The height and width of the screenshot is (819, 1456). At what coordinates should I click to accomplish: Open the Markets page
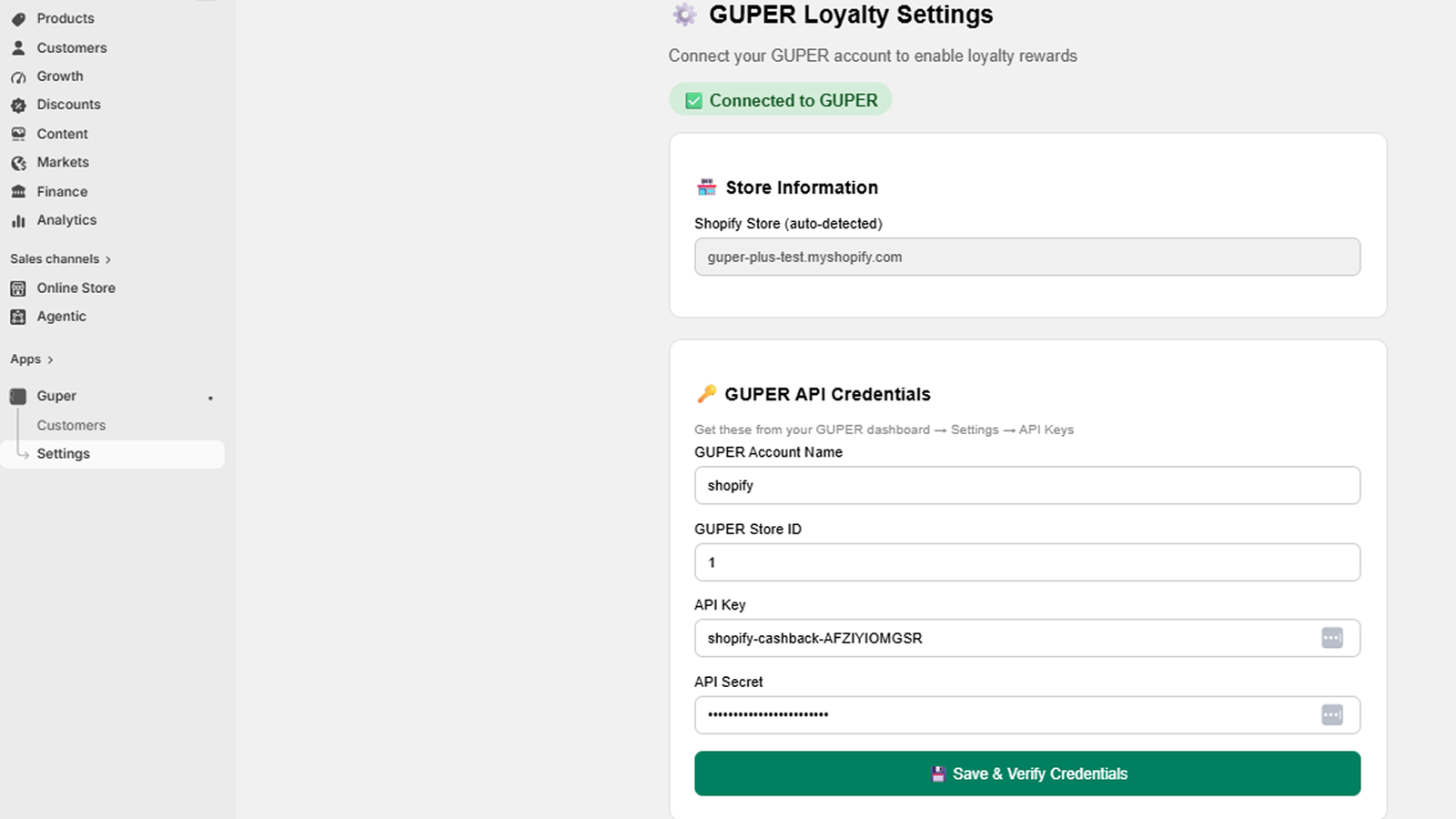(x=63, y=162)
